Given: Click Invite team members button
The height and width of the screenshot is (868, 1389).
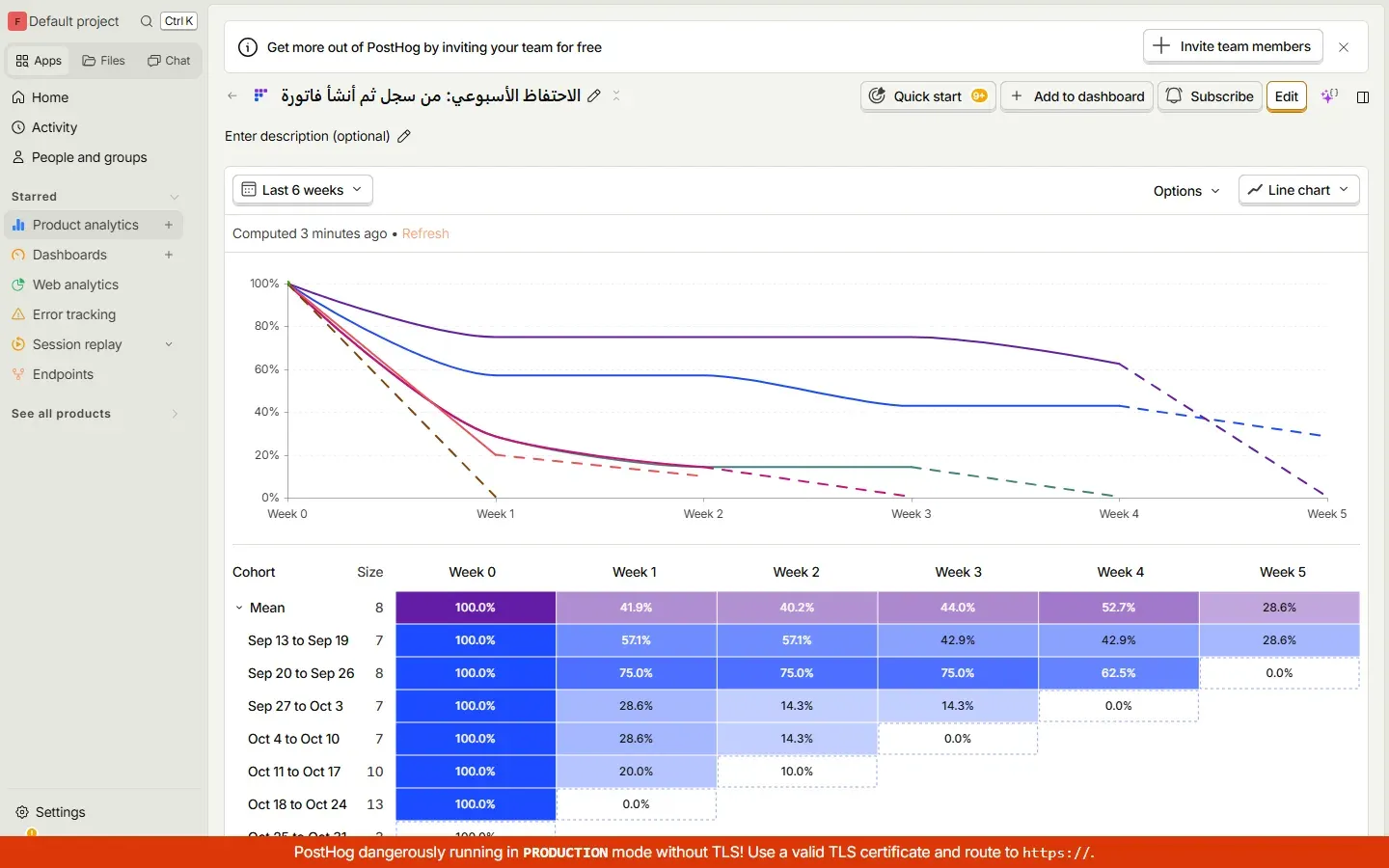Looking at the screenshot, I should pos(1233,46).
